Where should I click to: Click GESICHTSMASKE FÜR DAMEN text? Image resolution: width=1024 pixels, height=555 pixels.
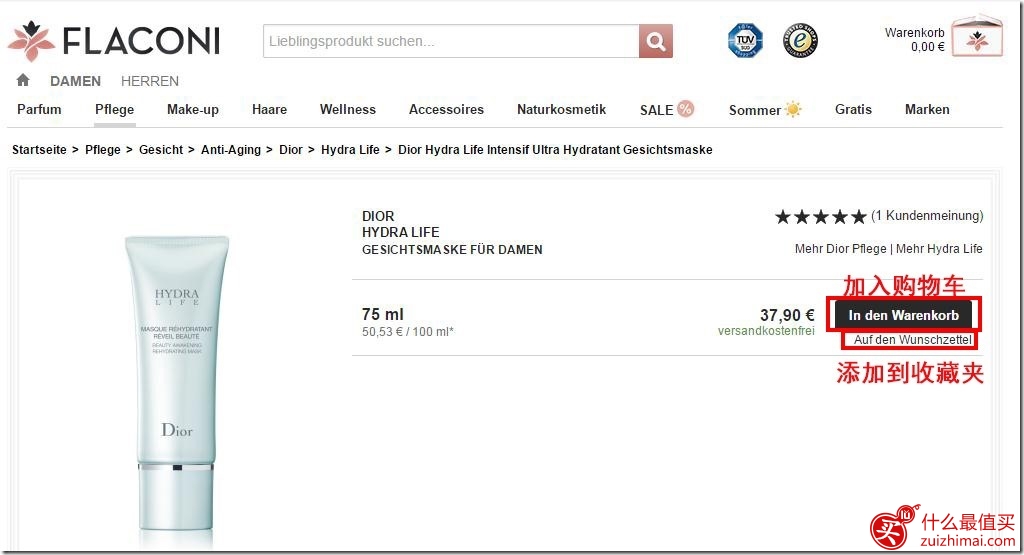(x=452, y=249)
